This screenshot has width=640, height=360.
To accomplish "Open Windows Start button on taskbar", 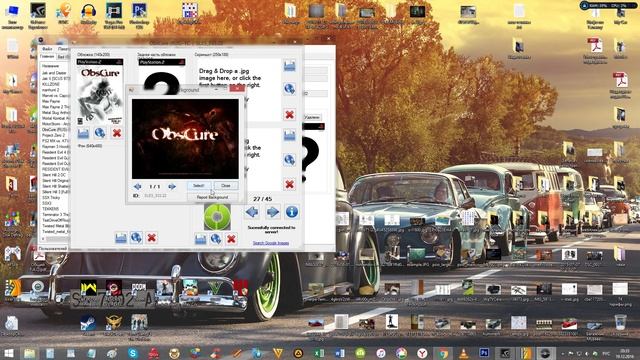I will 9,353.
